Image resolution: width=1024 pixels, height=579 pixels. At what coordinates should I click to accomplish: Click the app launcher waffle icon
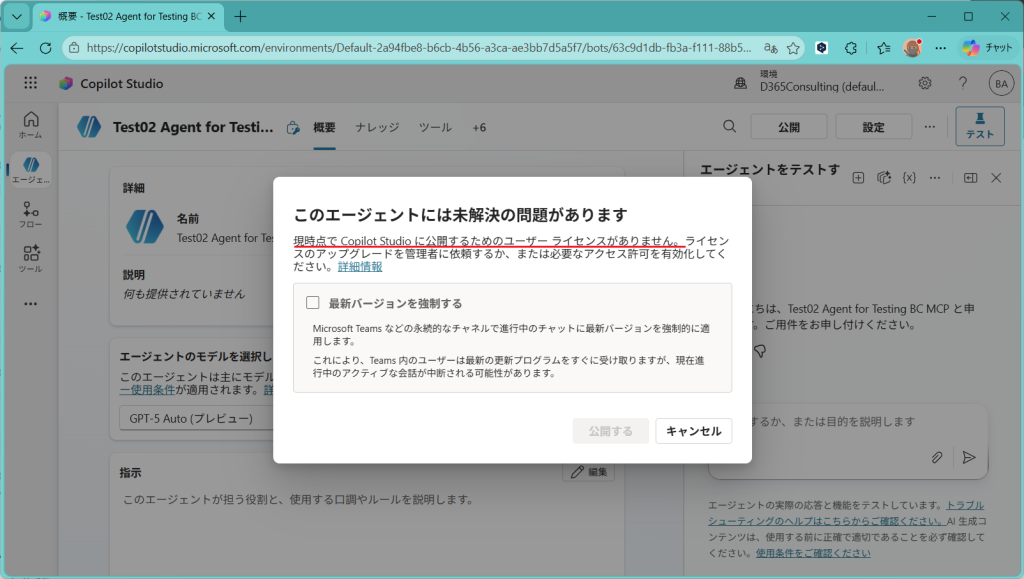pyautogui.click(x=31, y=84)
